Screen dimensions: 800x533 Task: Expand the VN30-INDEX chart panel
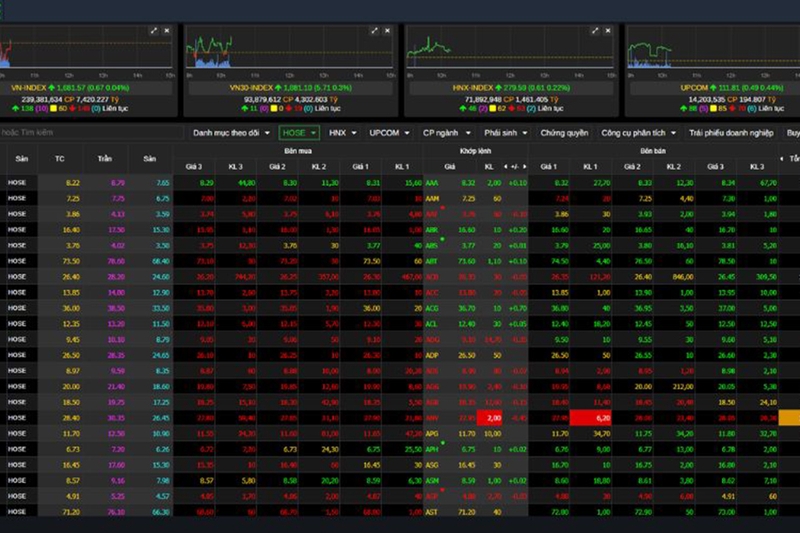[x=374, y=31]
